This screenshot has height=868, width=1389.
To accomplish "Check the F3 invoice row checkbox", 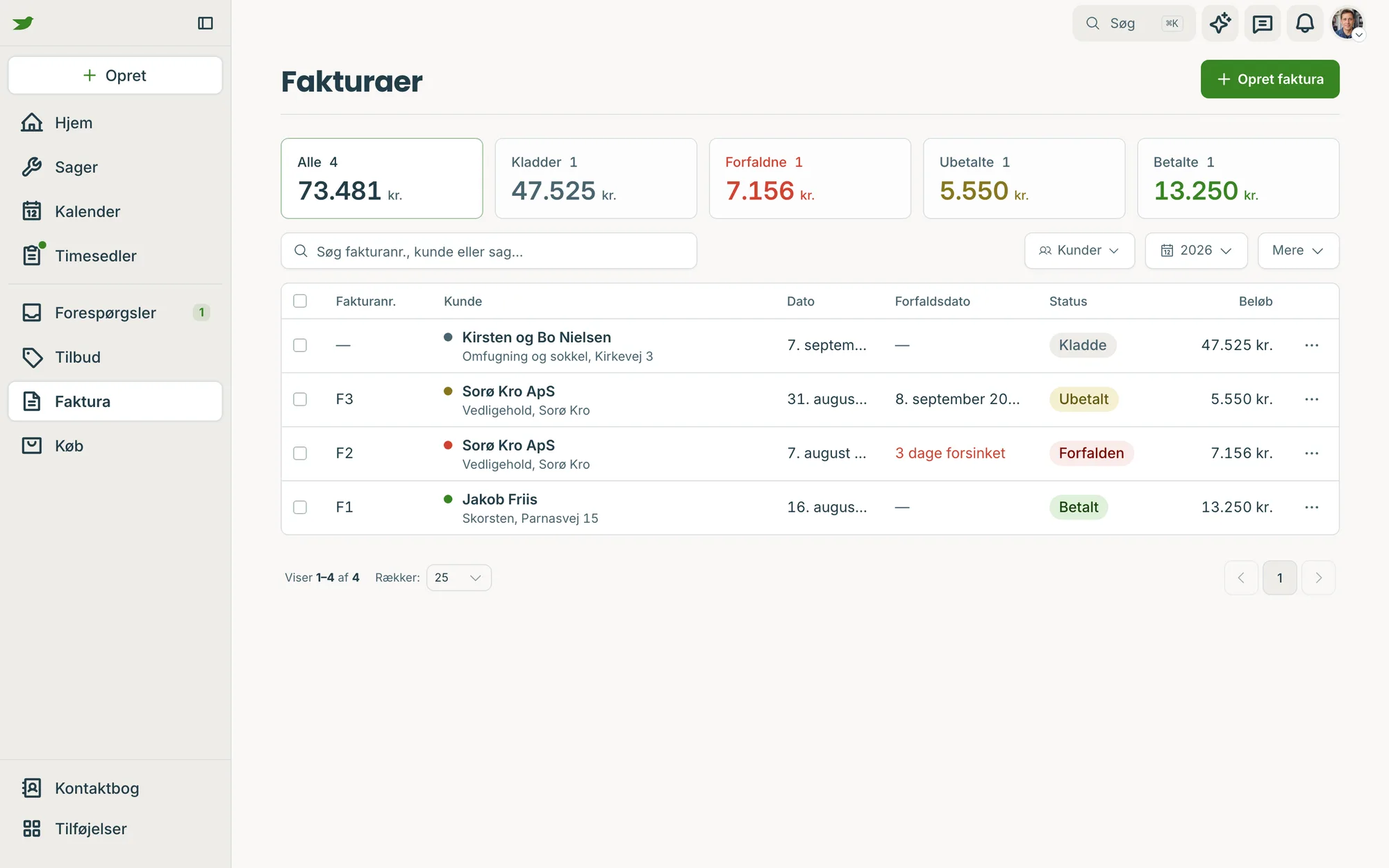I will (x=300, y=399).
